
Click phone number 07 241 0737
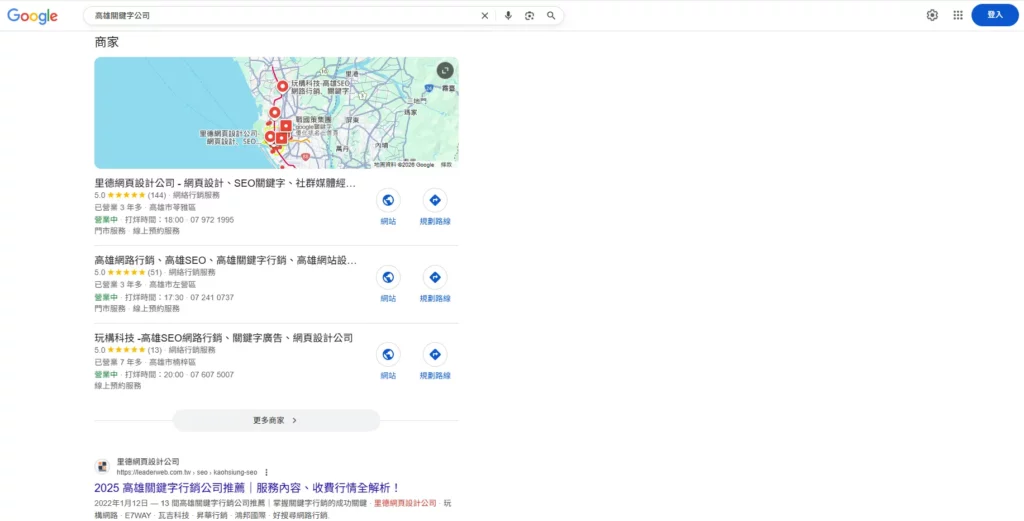pos(212,297)
